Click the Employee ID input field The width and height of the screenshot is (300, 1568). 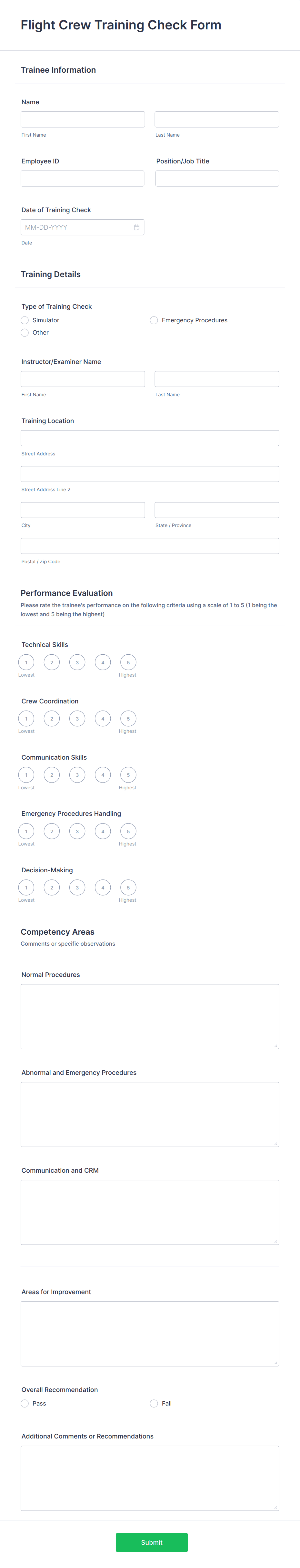[82, 178]
